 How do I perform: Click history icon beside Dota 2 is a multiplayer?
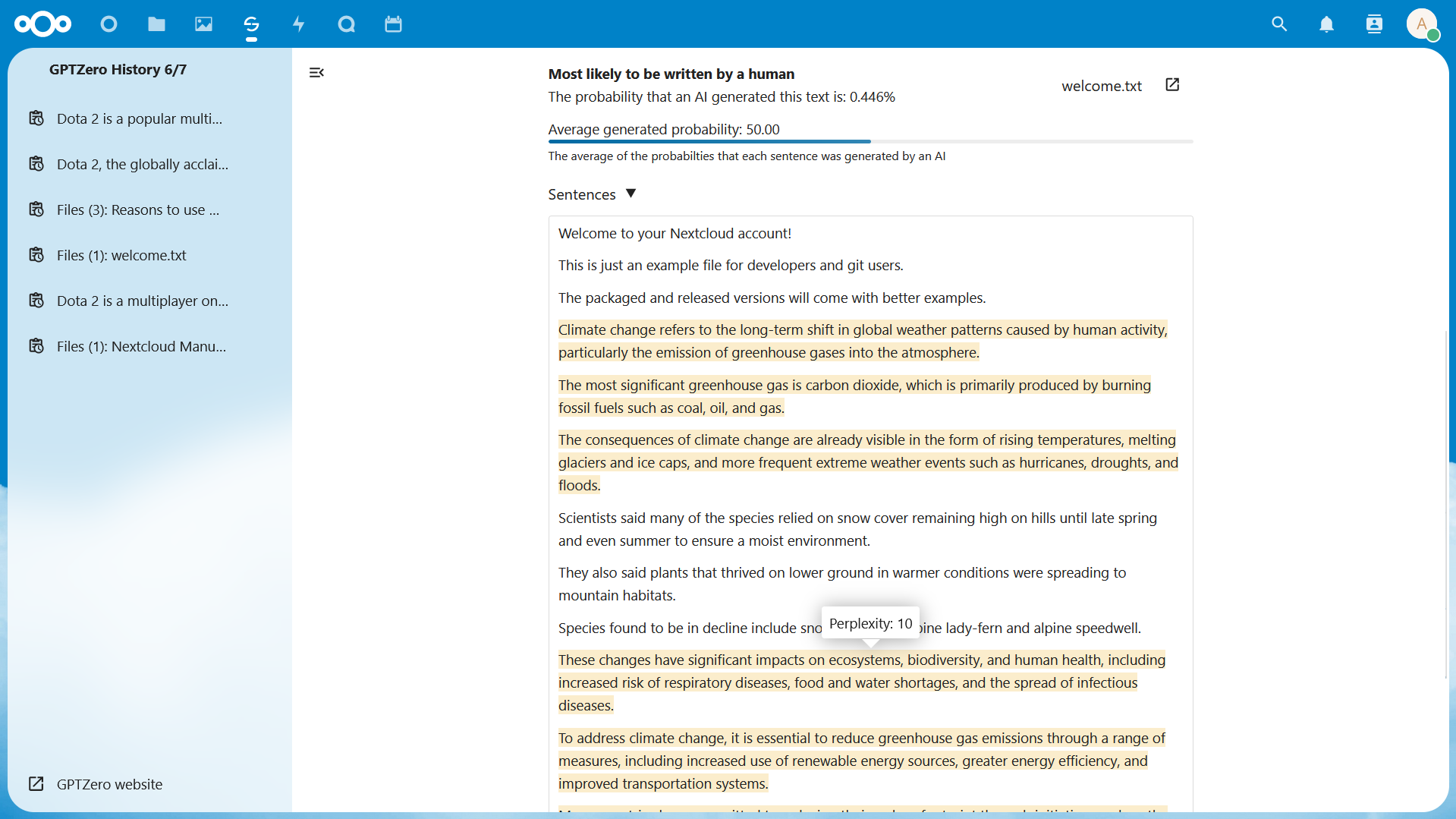36,301
